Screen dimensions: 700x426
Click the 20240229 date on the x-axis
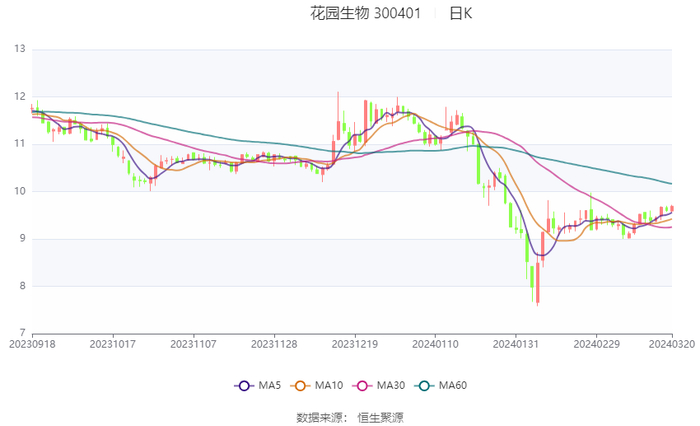[x=596, y=343]
